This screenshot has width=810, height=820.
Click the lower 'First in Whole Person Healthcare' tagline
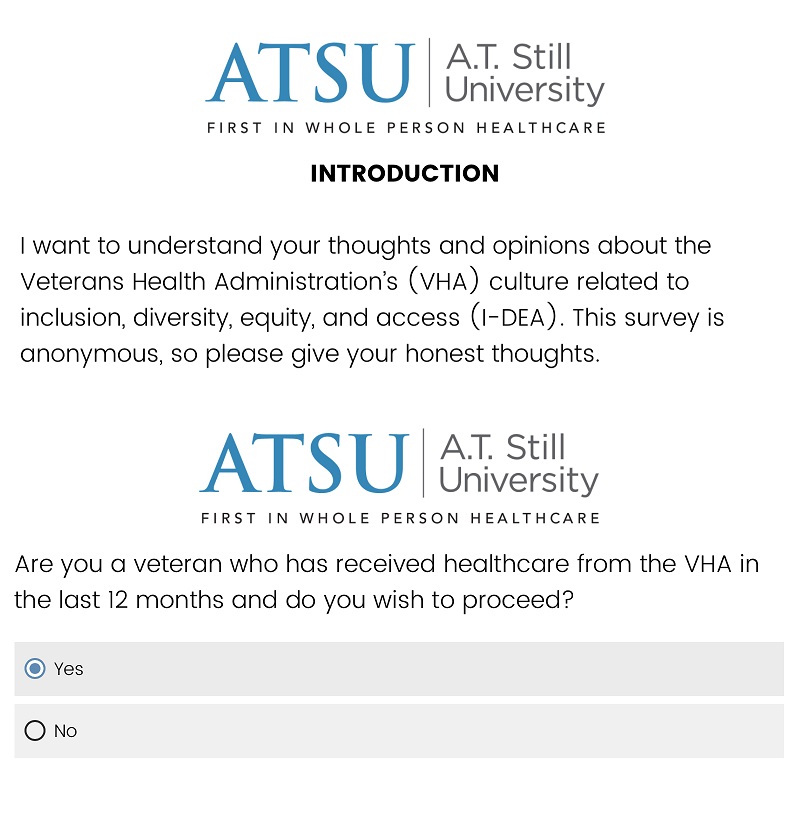coord(401,518)
